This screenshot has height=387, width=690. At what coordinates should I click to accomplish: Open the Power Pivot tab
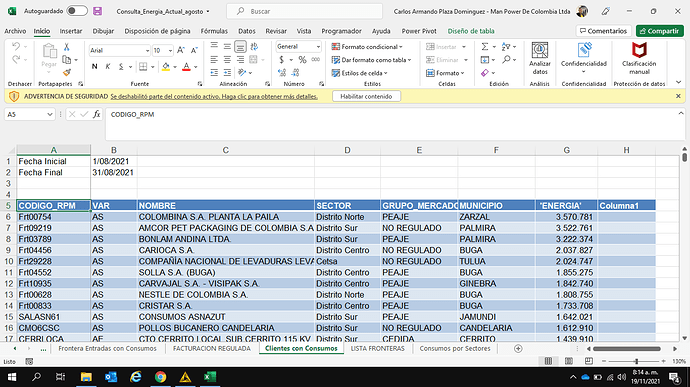pos(419,31)
